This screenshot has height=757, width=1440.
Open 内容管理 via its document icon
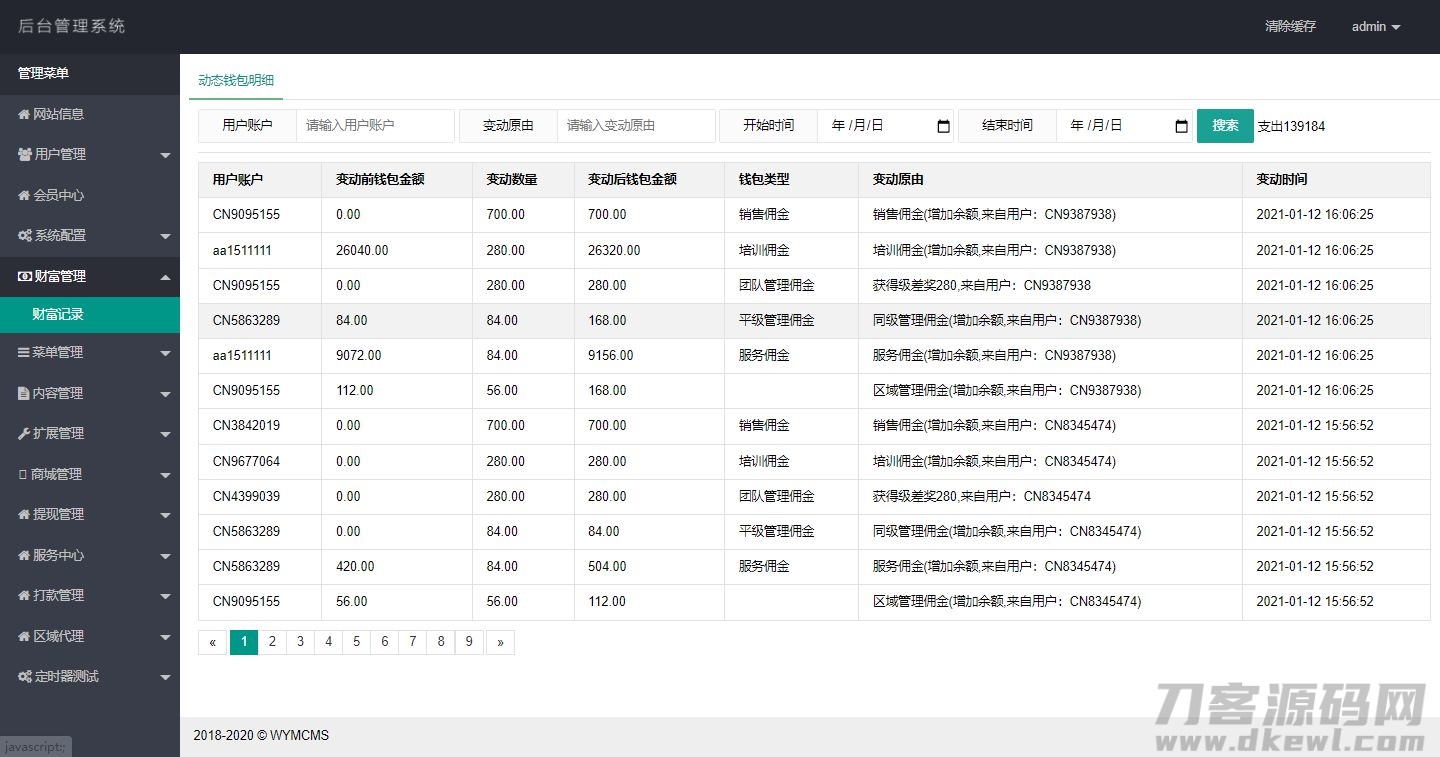pos(25,392)
